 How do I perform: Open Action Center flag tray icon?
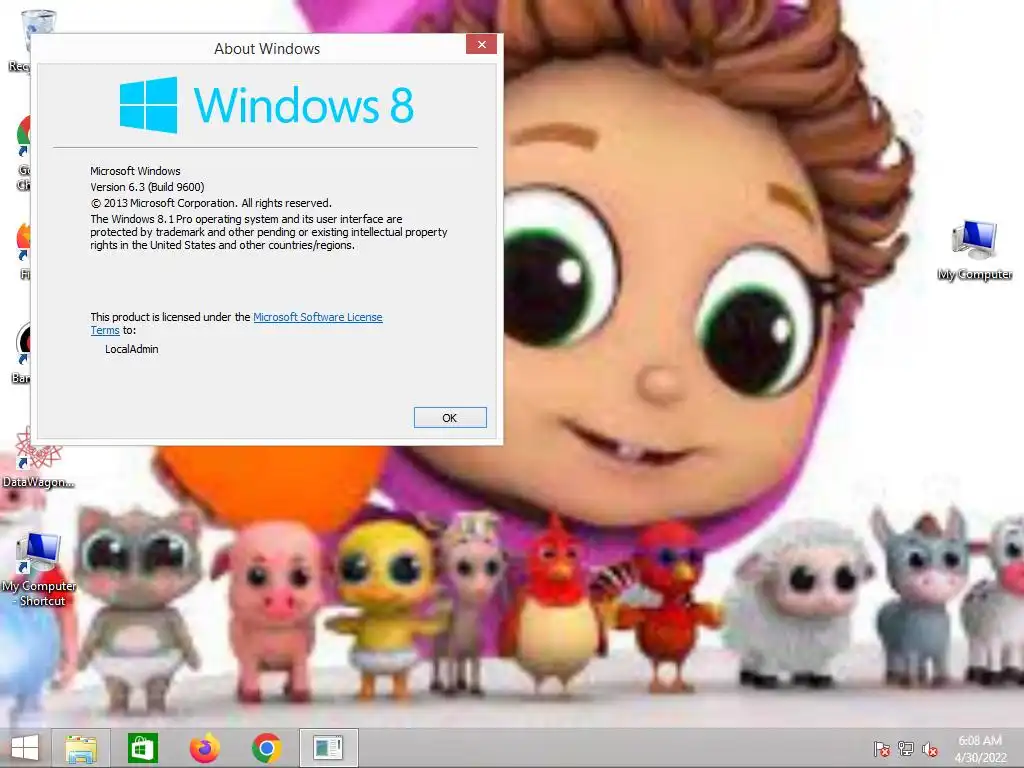coord(881,749)
